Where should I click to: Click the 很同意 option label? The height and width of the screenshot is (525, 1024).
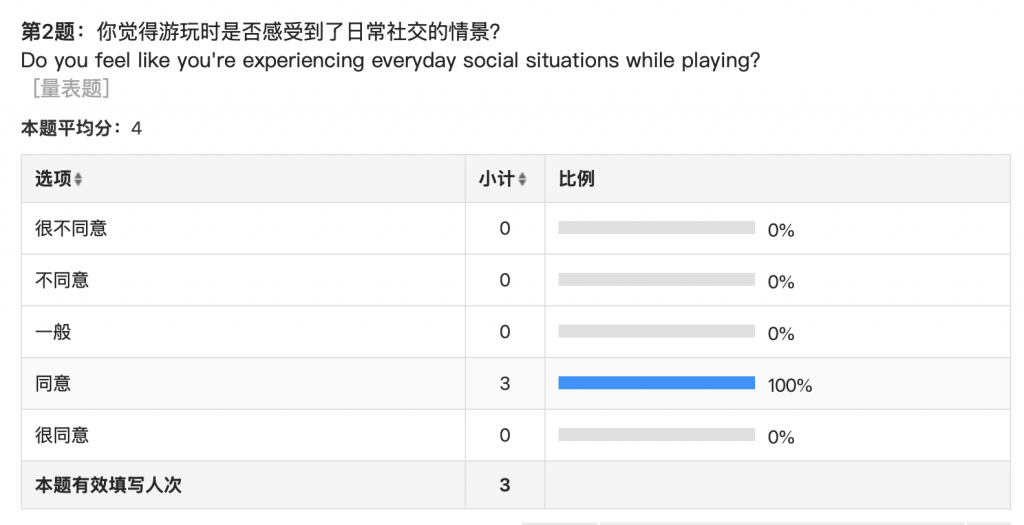coord(62,436)
